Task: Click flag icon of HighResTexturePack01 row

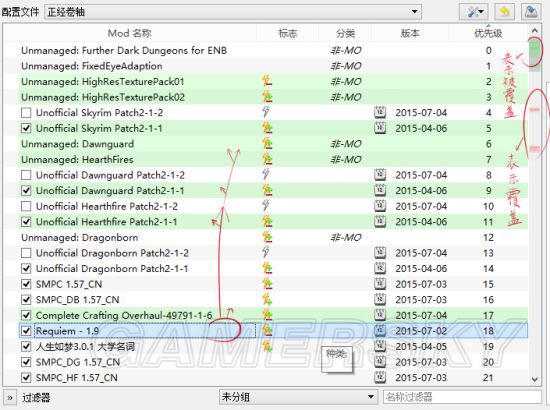Action: tap(267, 81)
